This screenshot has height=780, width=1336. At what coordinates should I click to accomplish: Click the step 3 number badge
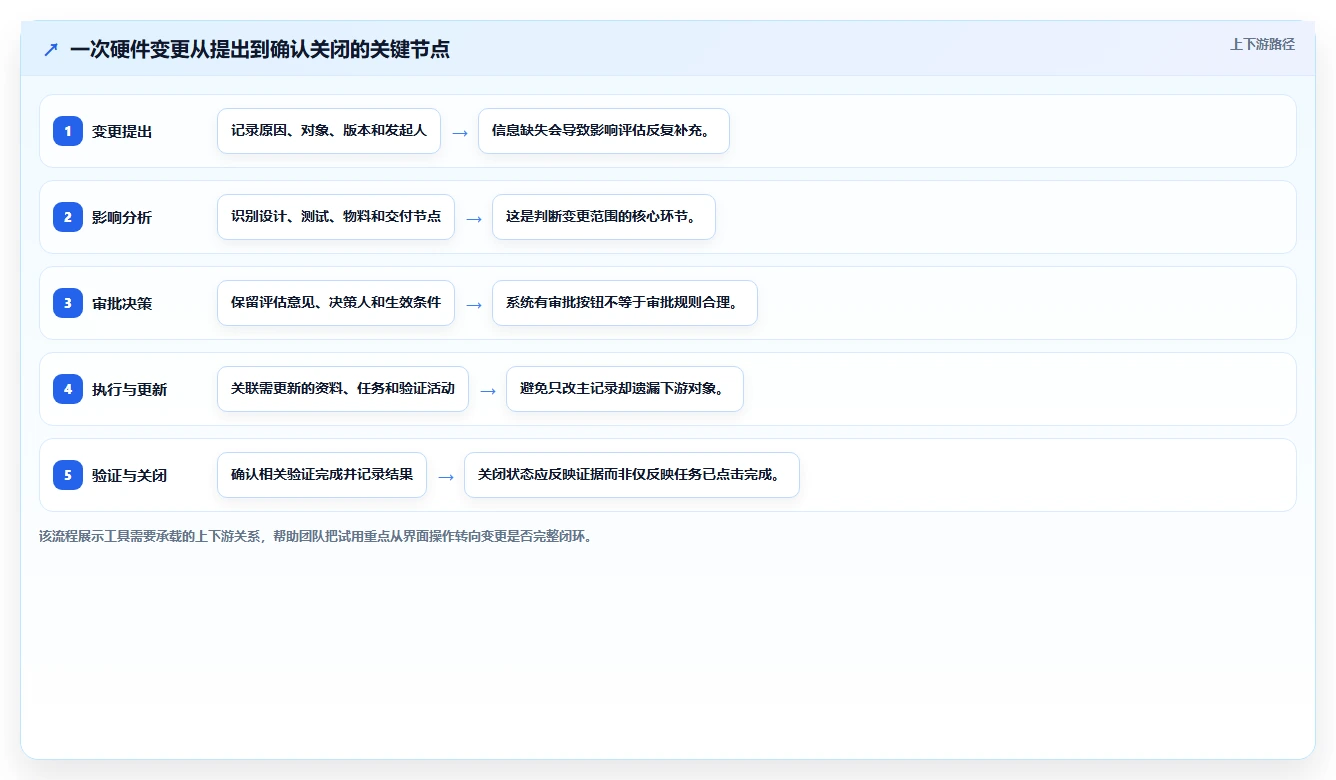[68, 303]
